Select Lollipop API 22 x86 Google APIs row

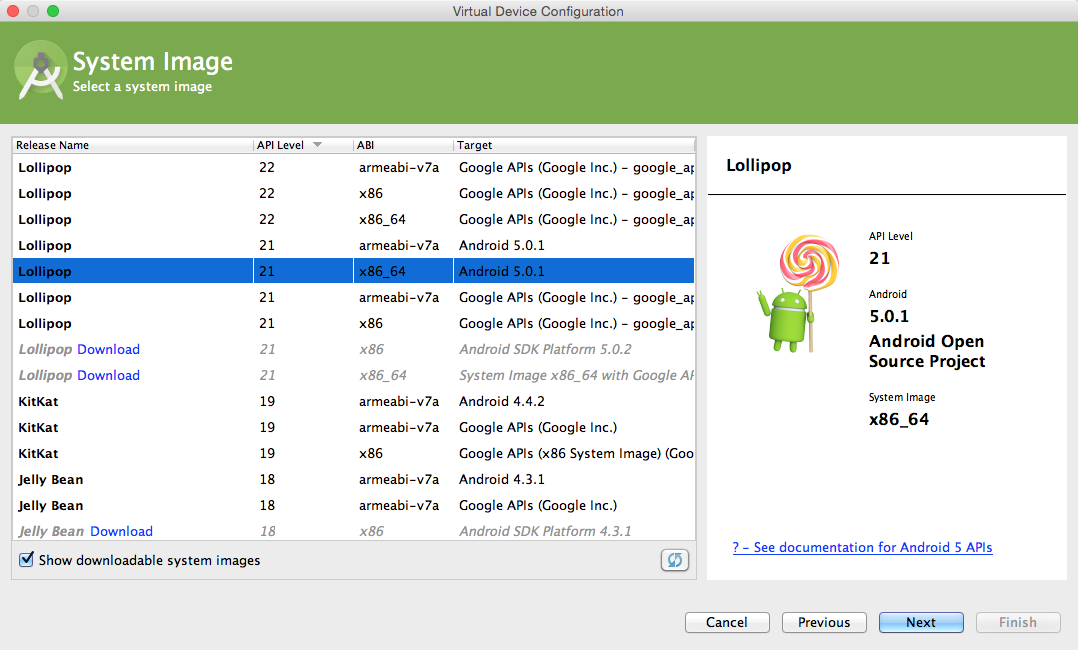353,193
